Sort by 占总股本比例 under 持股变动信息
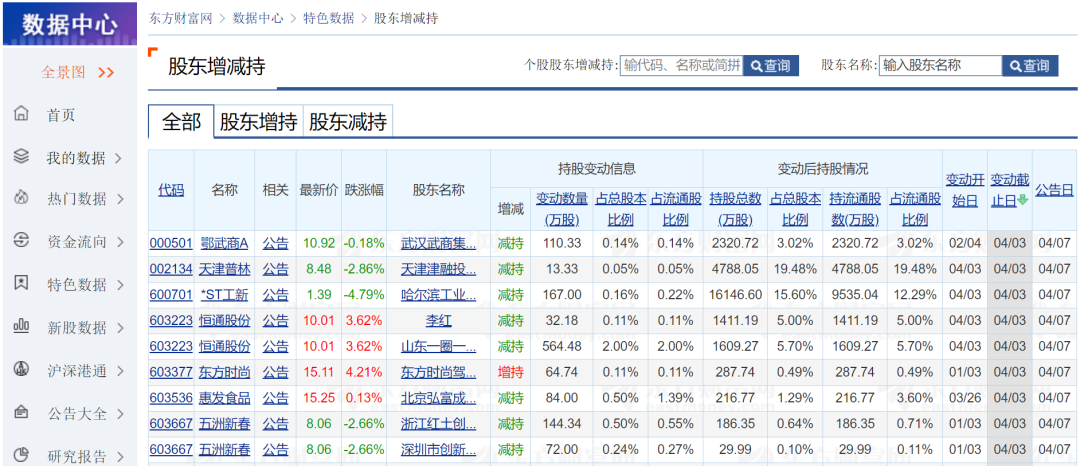This screenshot has width=1080, height=466. point(620,209)
